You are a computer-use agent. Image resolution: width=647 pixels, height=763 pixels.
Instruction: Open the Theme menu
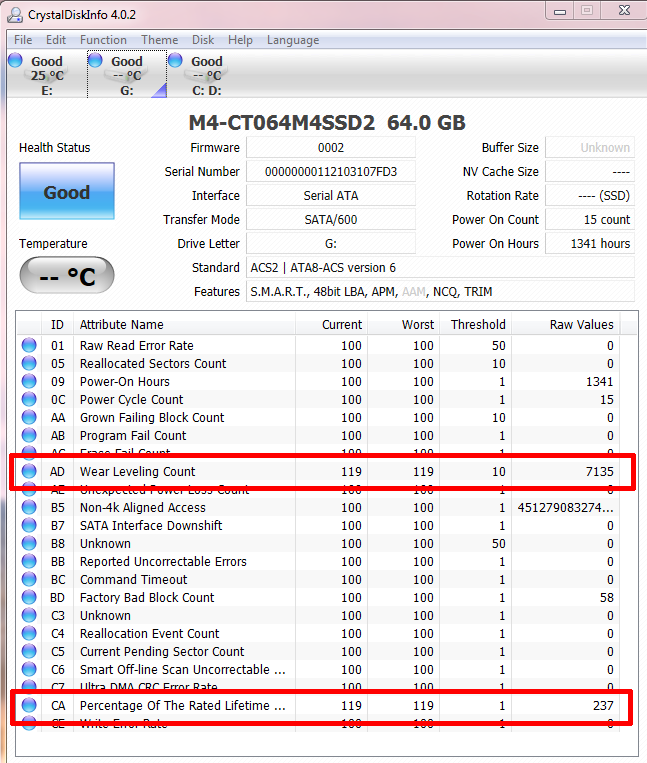[x=160, y=40]
